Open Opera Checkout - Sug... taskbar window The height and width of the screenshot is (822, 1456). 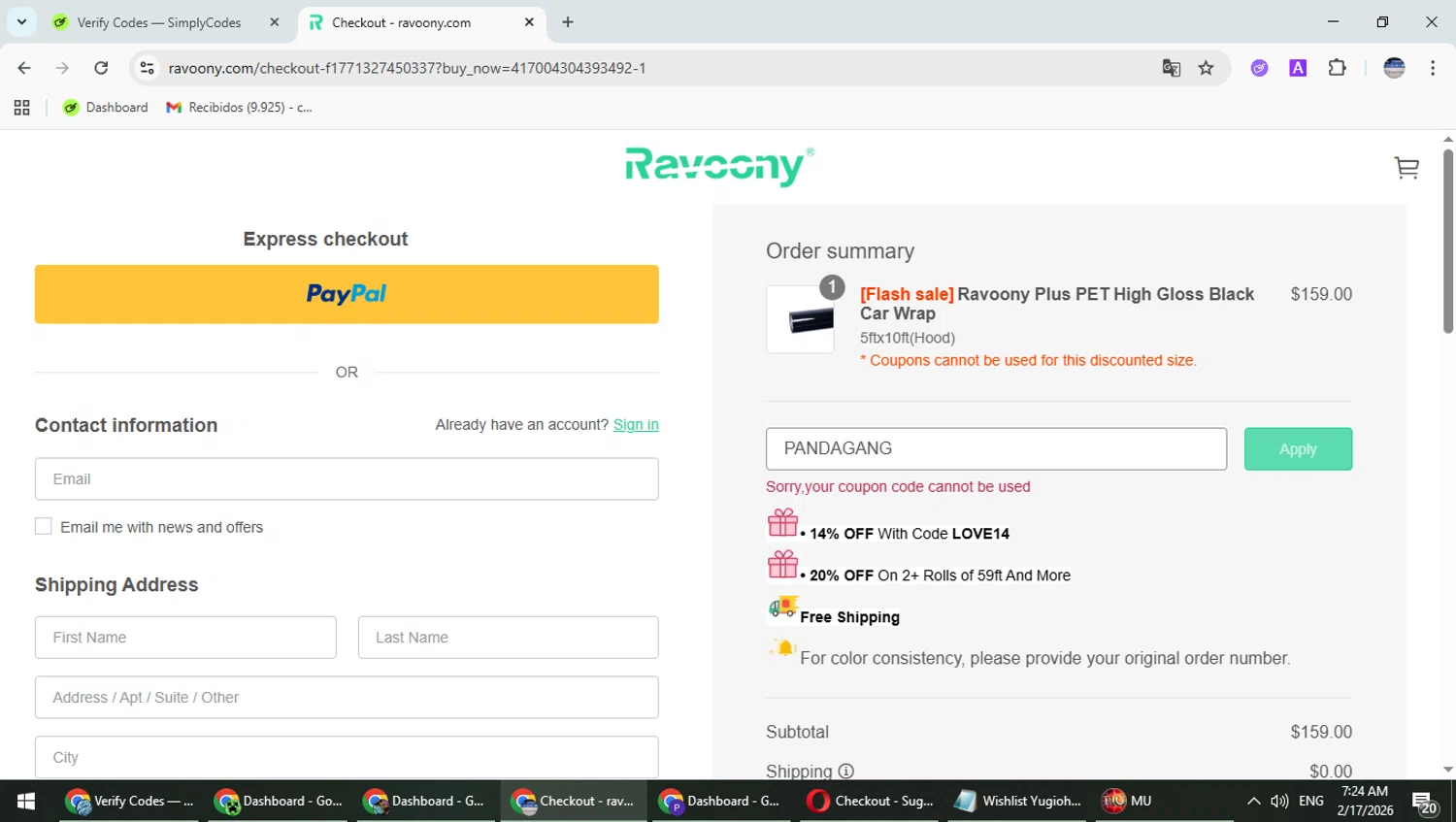tap(871, 801)
